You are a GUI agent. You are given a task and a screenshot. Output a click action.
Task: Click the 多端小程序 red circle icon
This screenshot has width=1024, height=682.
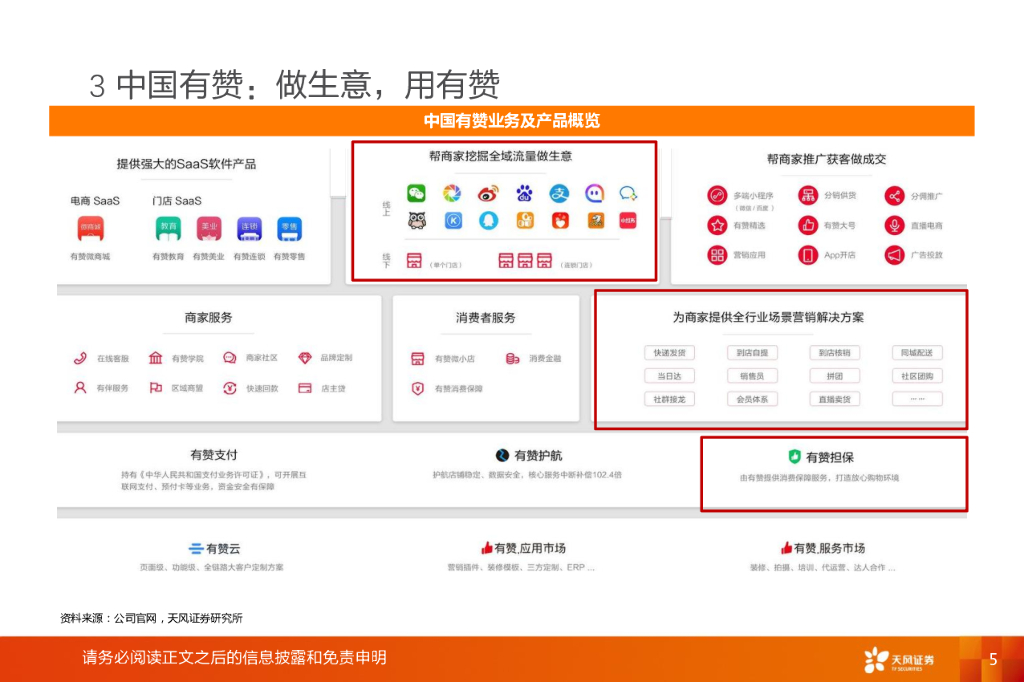(x=717, y=195)
